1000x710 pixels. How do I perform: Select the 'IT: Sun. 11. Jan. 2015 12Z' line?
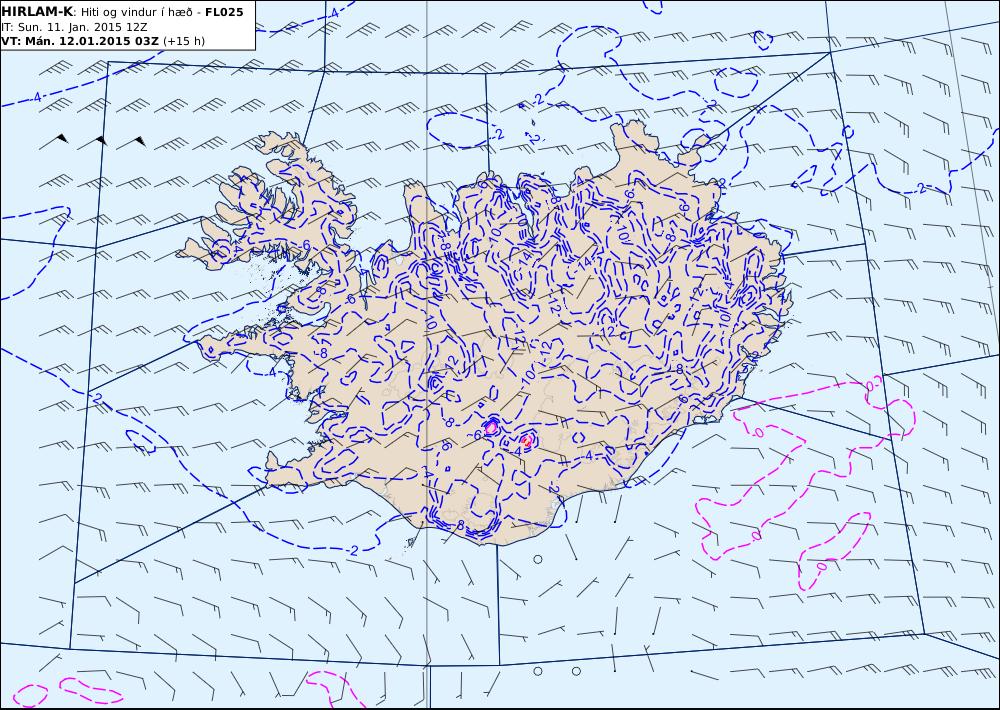(73, 27)
